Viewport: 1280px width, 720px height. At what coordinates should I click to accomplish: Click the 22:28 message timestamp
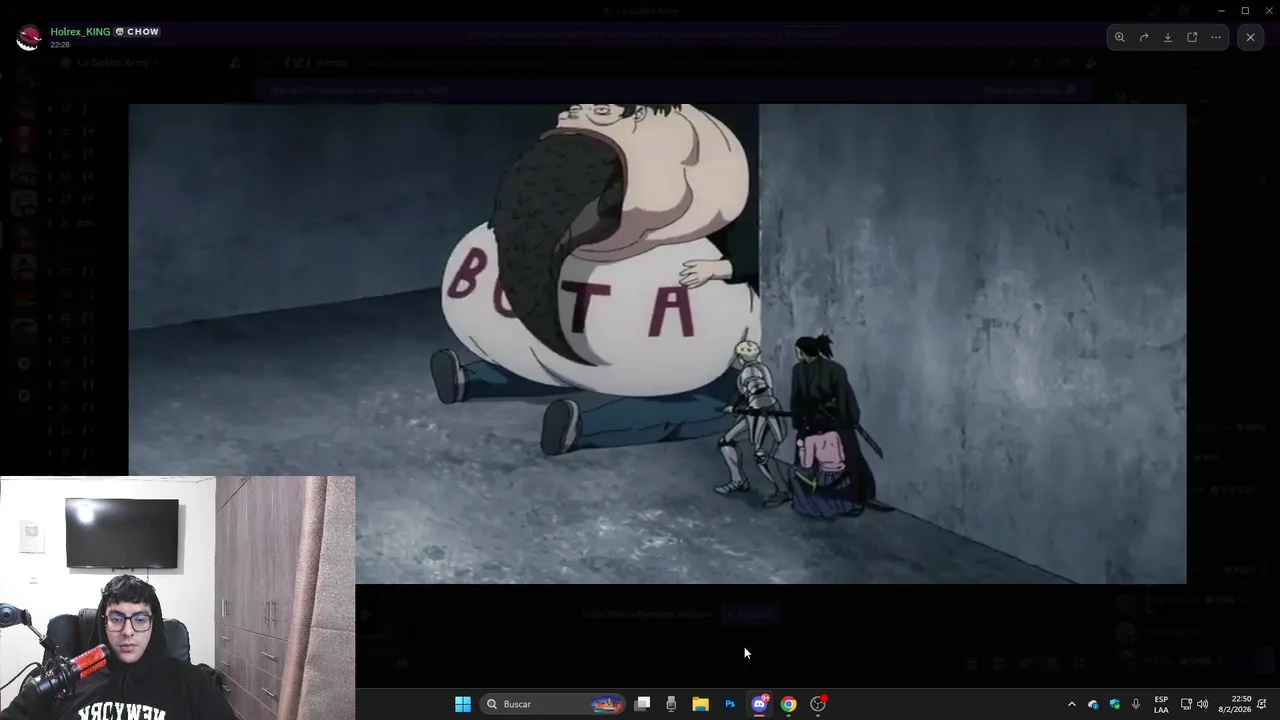click(60, 45)
